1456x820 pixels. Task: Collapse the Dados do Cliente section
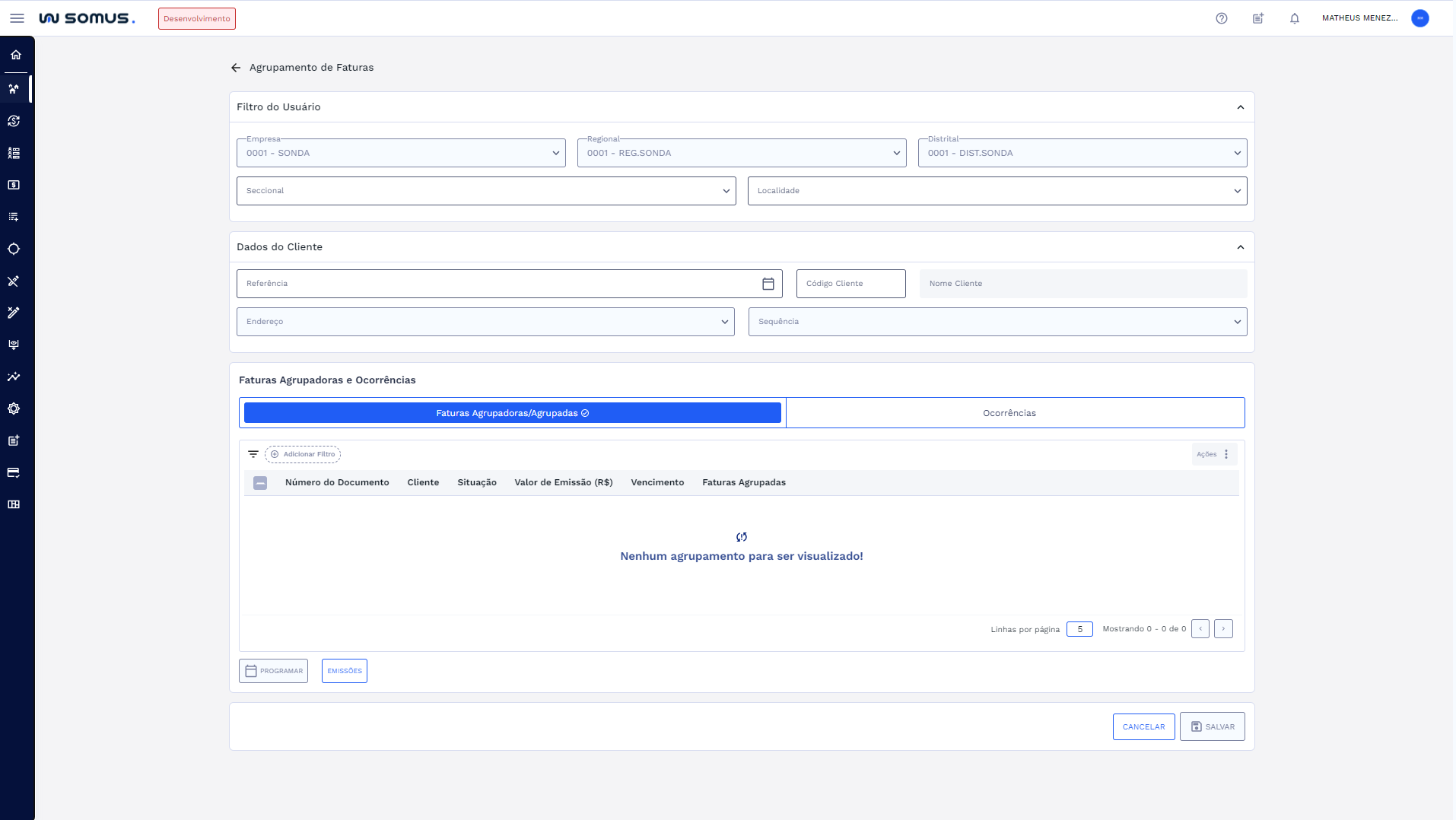1240,247
